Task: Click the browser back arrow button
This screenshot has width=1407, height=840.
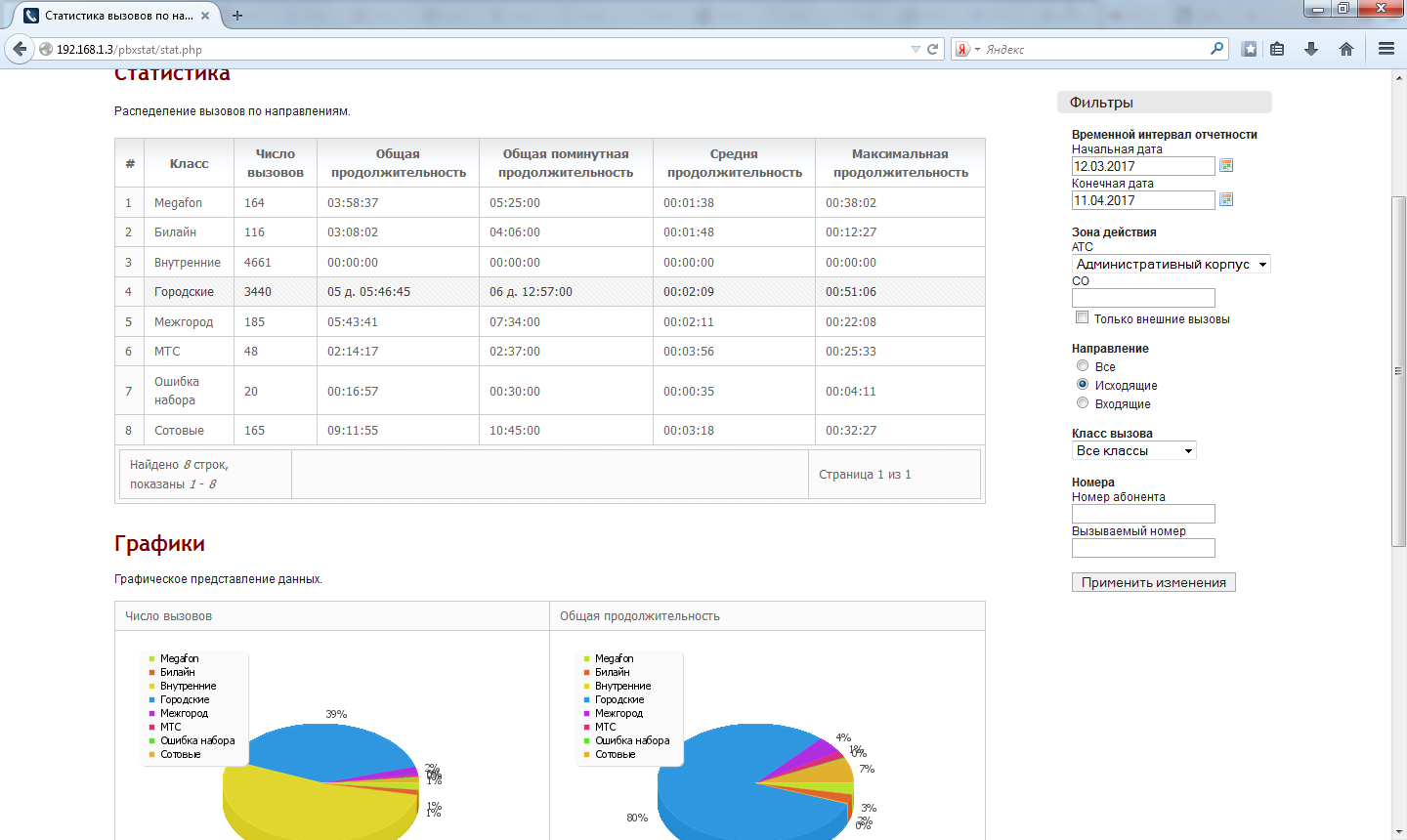Action: click(x=20, y=49)
